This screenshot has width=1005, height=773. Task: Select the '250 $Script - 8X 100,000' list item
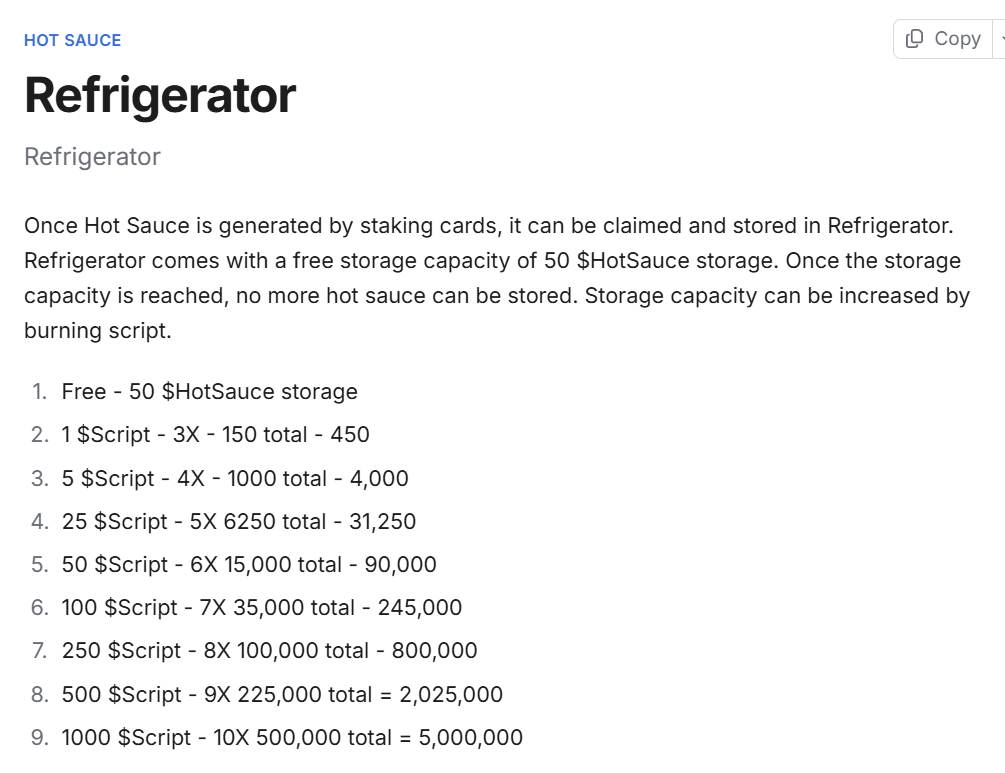pyautogui.click(x=269, y=650)
